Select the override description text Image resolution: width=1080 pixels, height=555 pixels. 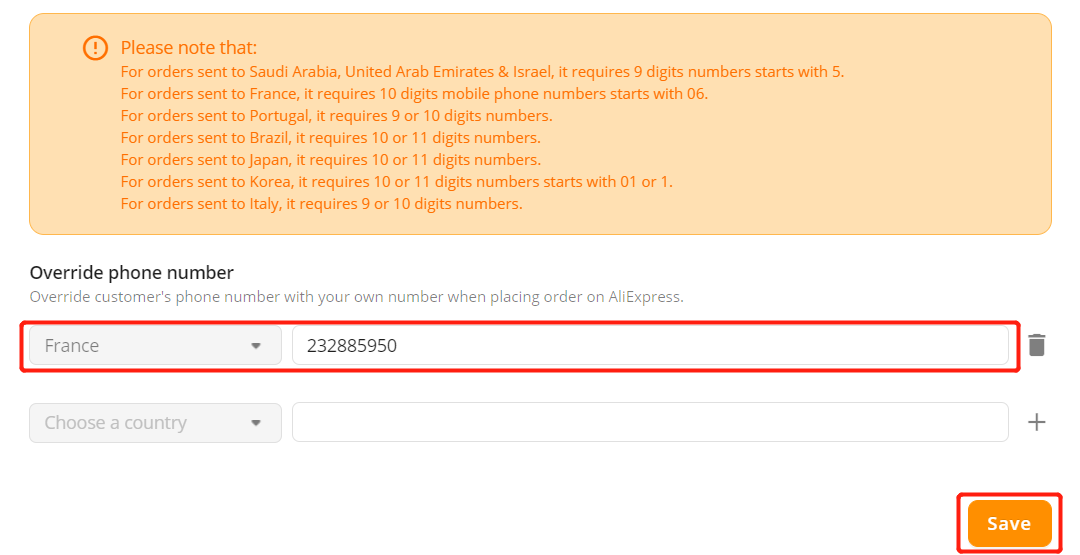pos(357,297)
